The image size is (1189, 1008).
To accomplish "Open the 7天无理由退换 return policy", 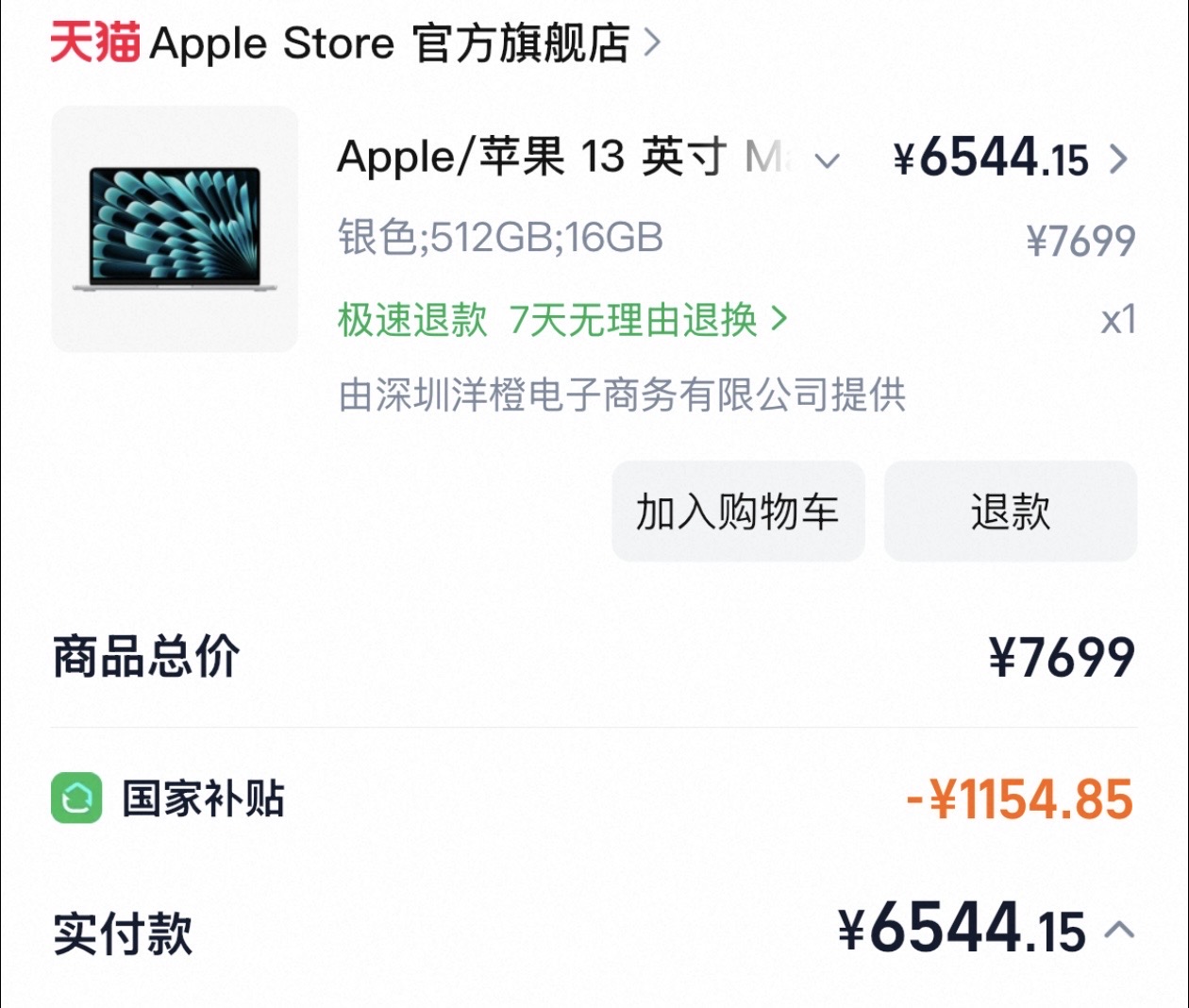I will [x=633, y=320].
